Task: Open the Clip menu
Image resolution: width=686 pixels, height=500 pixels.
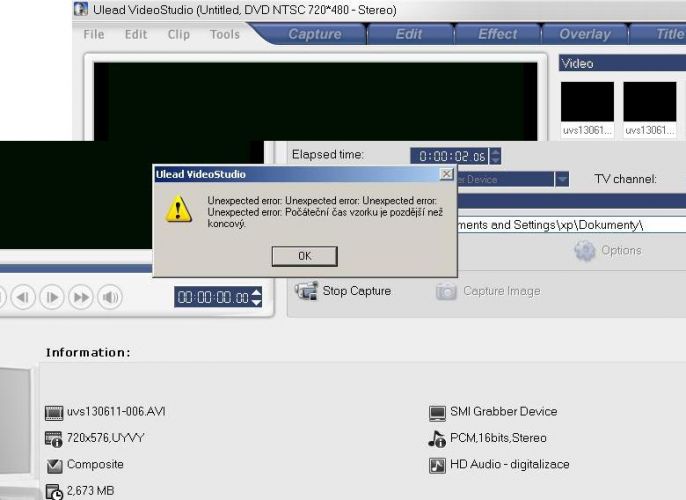Action: point(178,34)
